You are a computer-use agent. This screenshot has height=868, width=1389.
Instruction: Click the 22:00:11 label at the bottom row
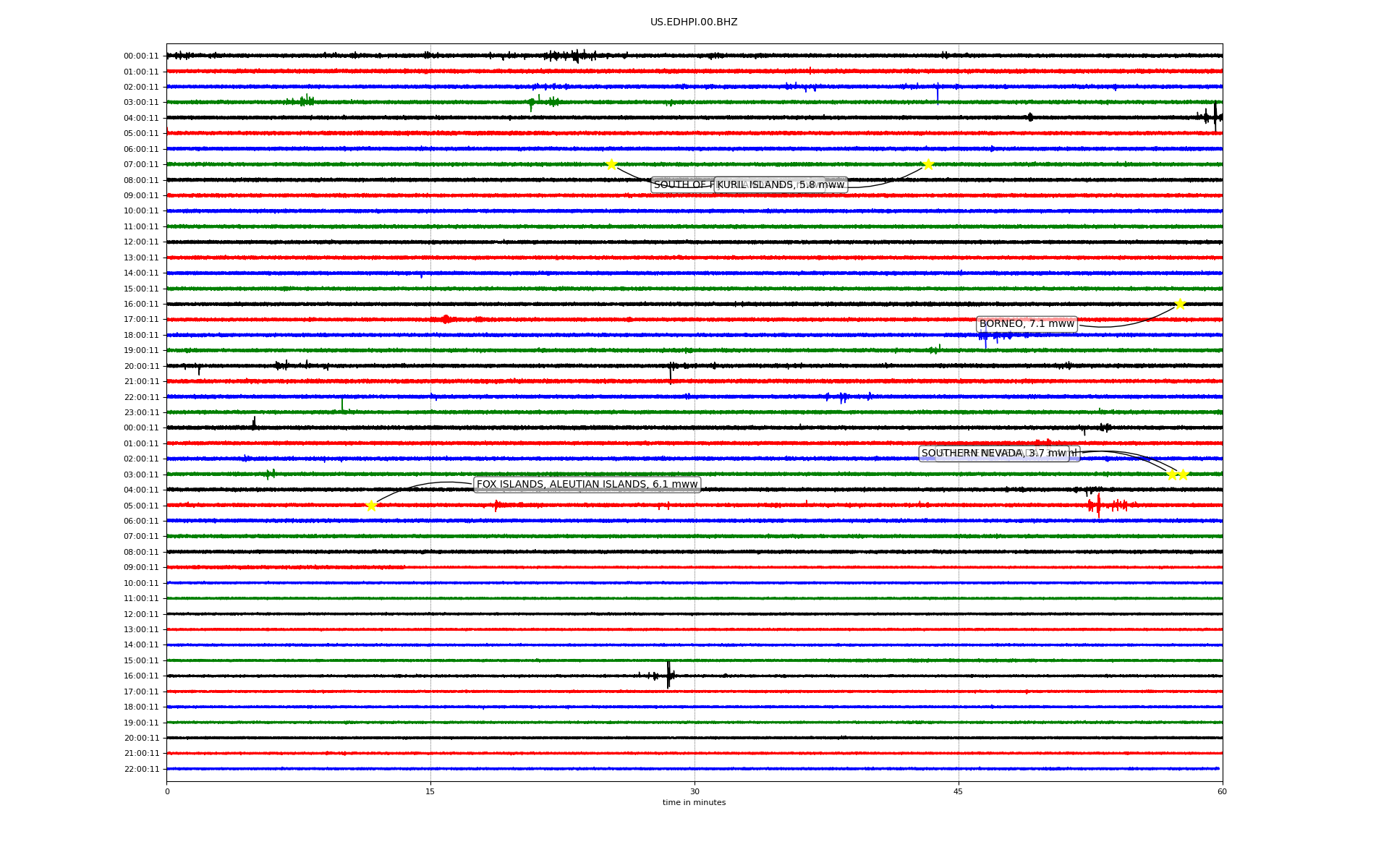click(x=141, y=769)
